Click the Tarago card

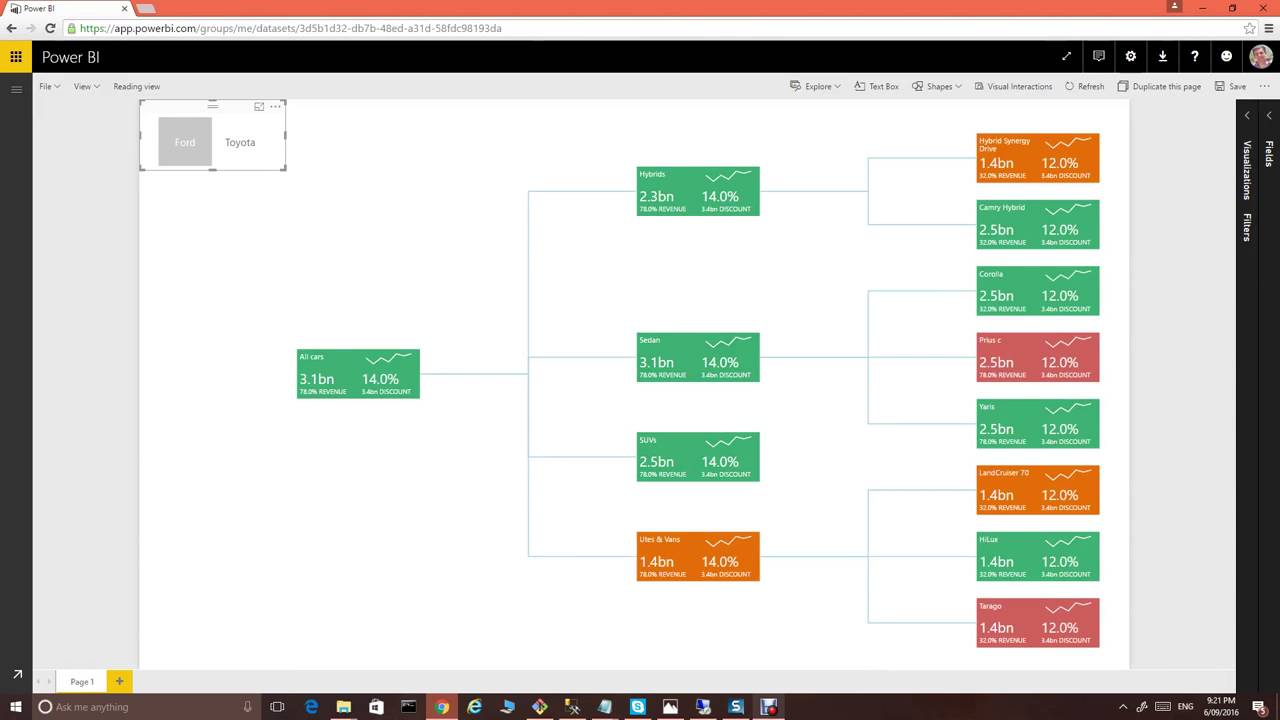tap(1038, 623)
